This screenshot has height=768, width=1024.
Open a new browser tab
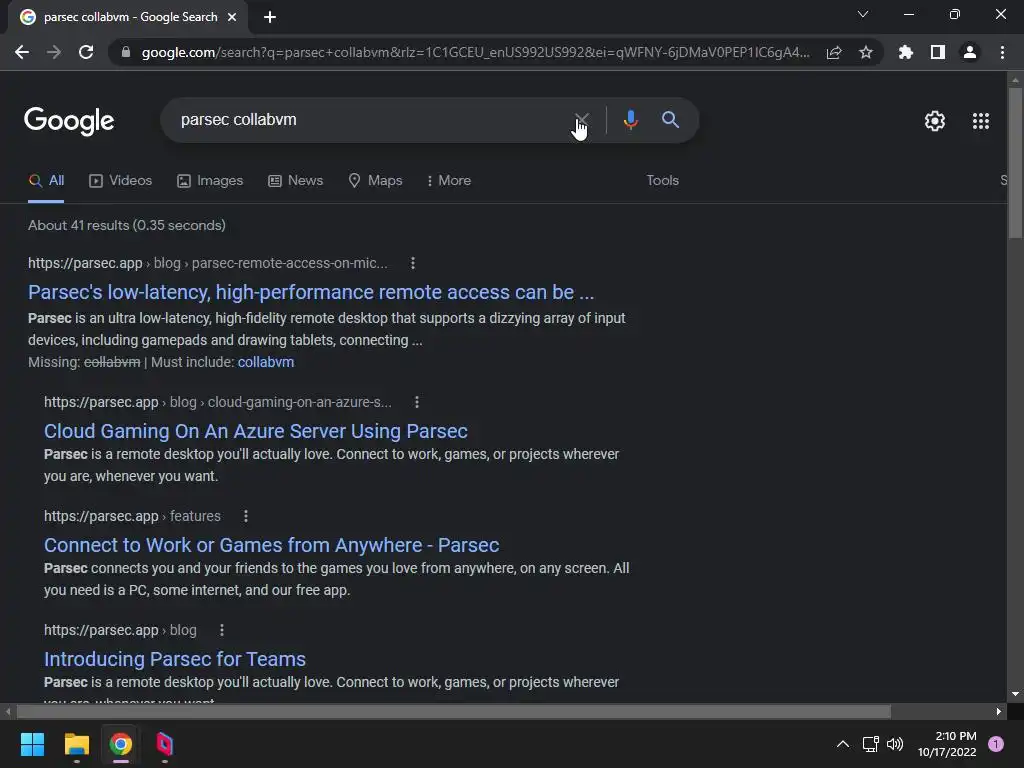coord(270,17)
